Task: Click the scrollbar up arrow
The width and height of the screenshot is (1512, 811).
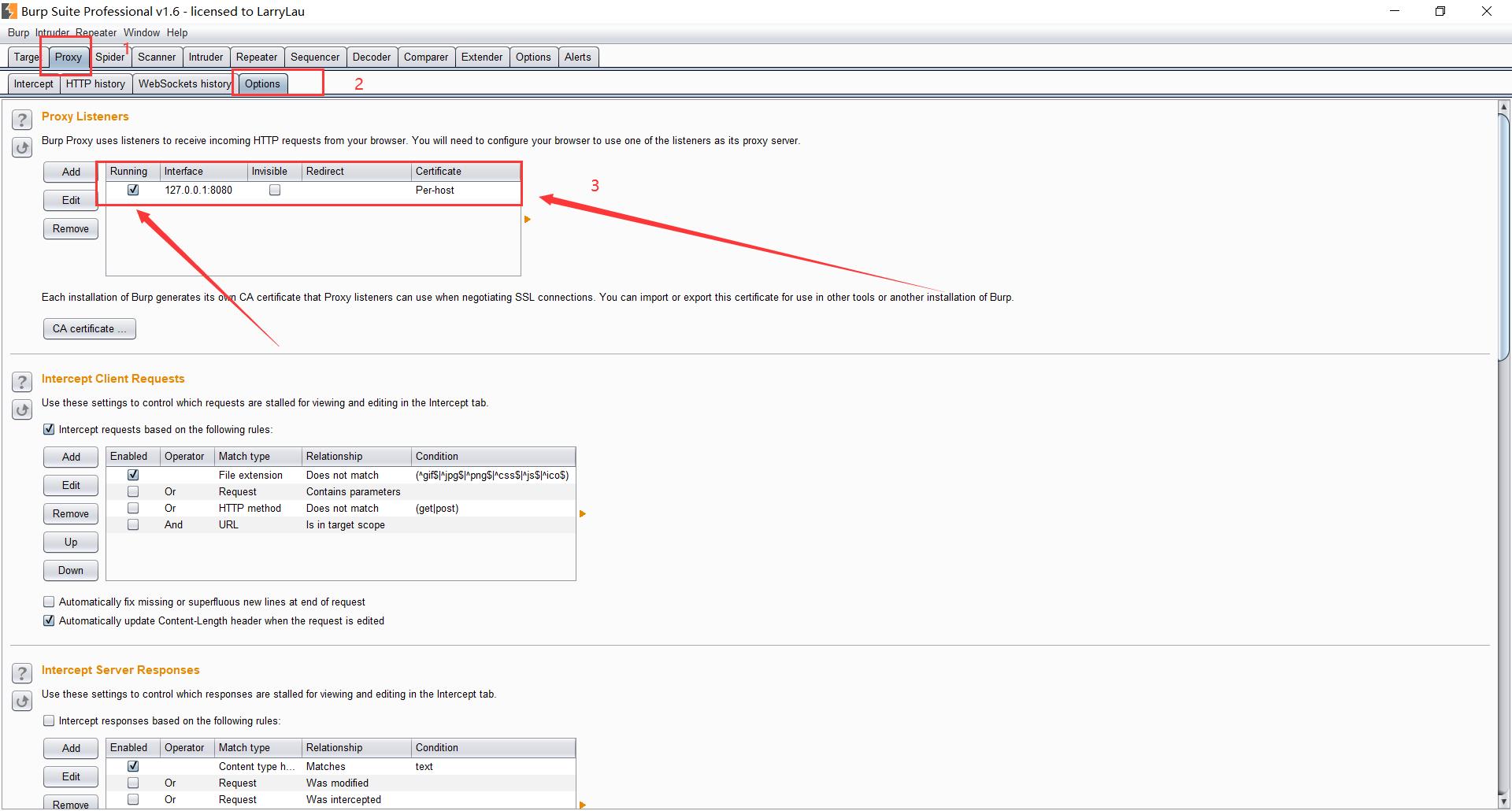Action: coord(1503,107)
